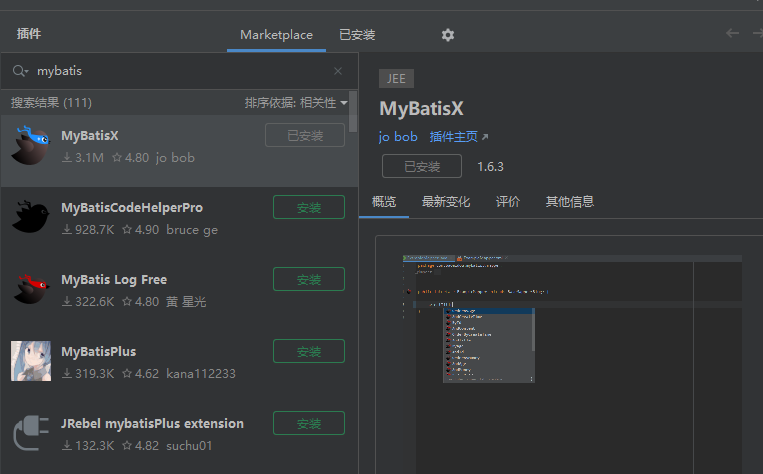This screenshot has width=763, height=474.
Task: Select MyBatisCodeHelperPro black bird icon
Action: coord(31,218)
